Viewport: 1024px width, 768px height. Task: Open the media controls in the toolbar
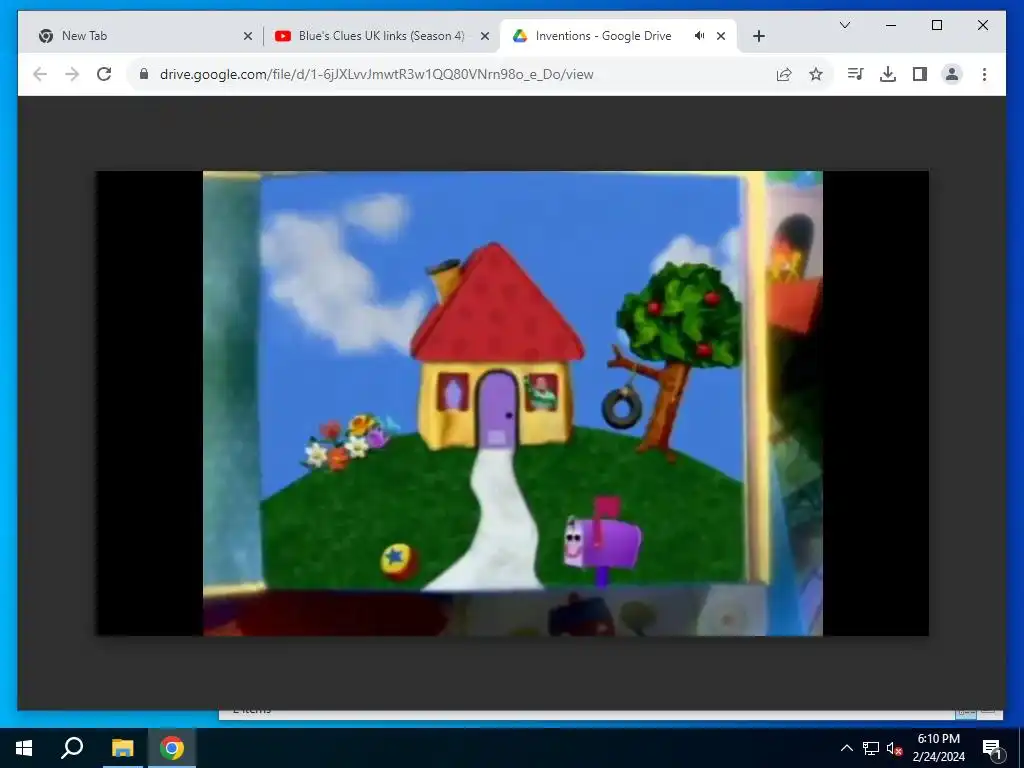pos(856,74)
